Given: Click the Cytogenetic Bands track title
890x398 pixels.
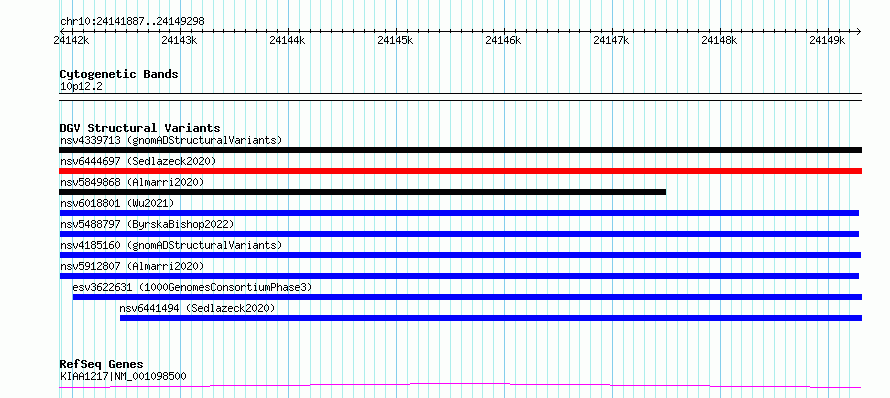Looking at the screenshot, I should click(x=119, y=74).
